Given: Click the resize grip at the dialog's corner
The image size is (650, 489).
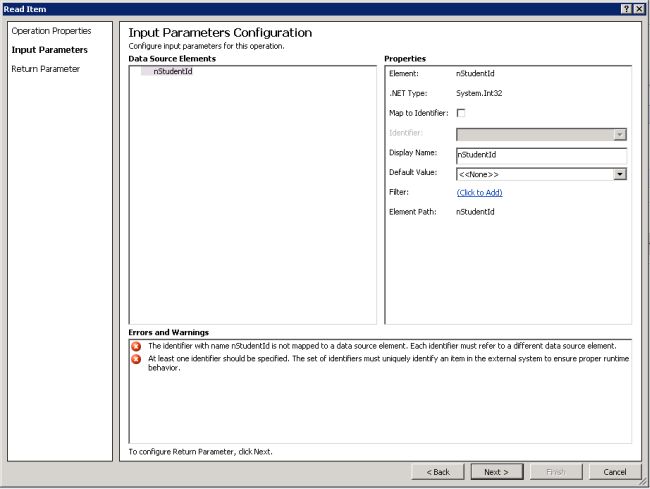Looking at the screenshot, I should coord(643,483).
